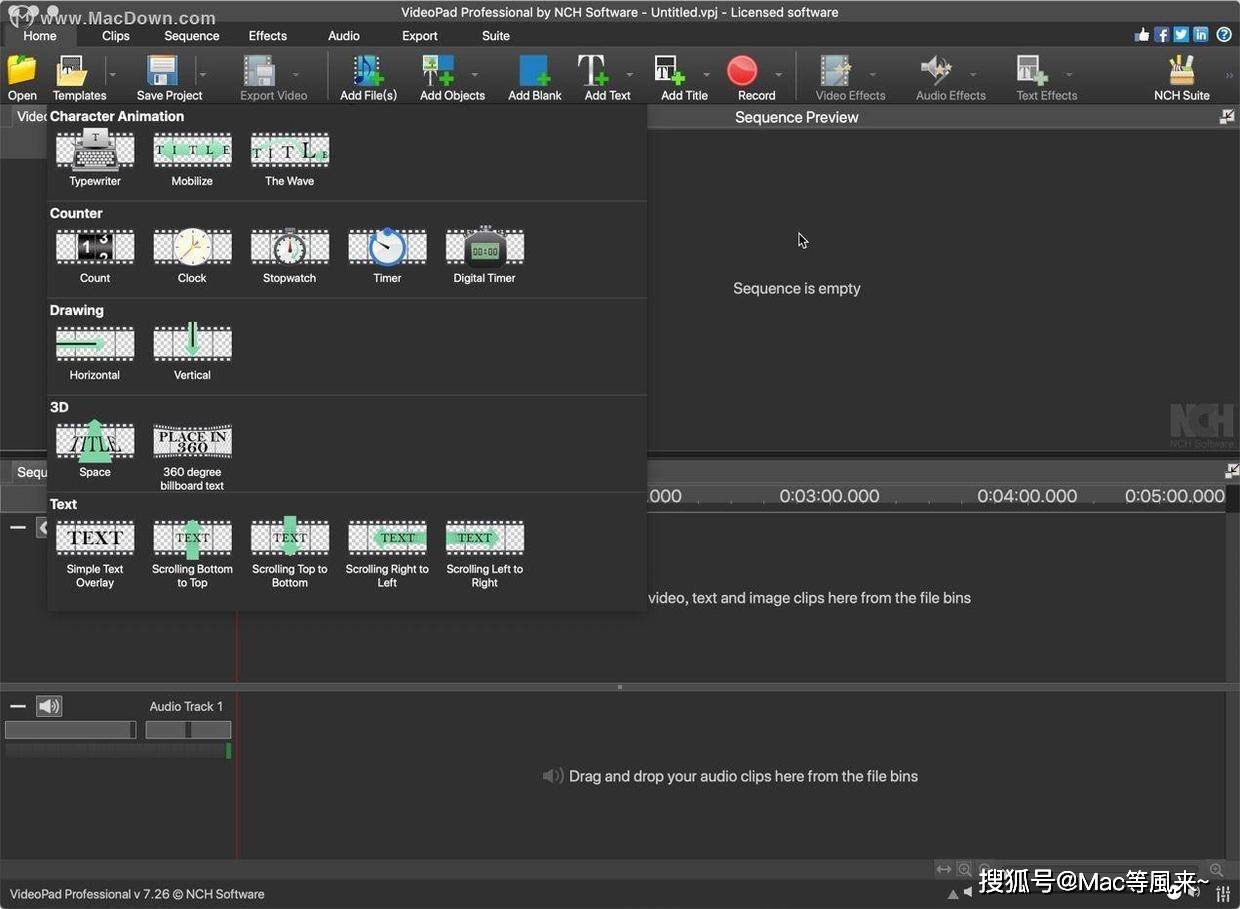Expand the Add Text dropdown arrow
The width and height of the screenshot is (1240, 909).
(x=630, y=75)
